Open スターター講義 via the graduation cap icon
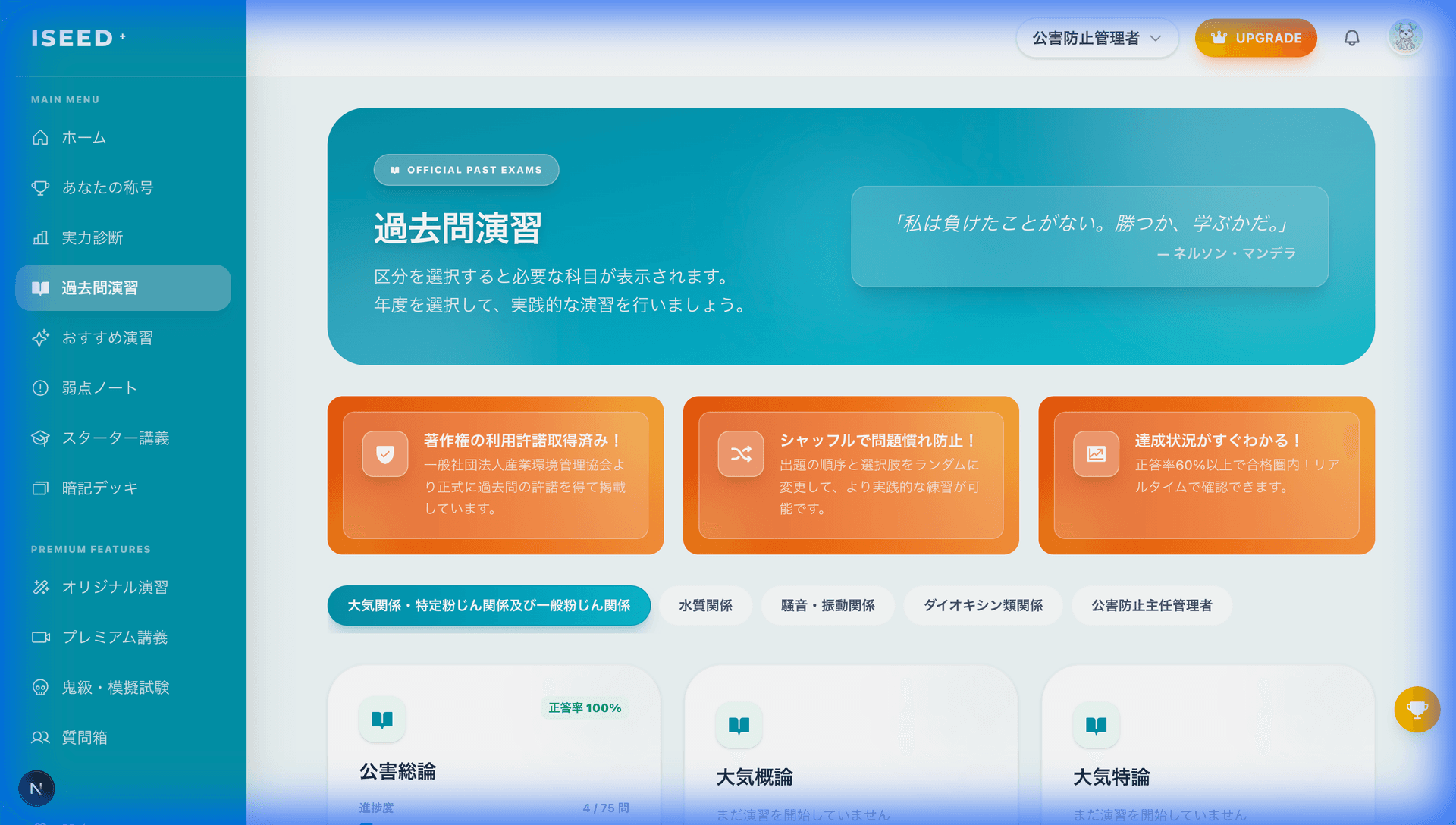The width and height of the screenshot is (1456, 825). pos(40,438)
